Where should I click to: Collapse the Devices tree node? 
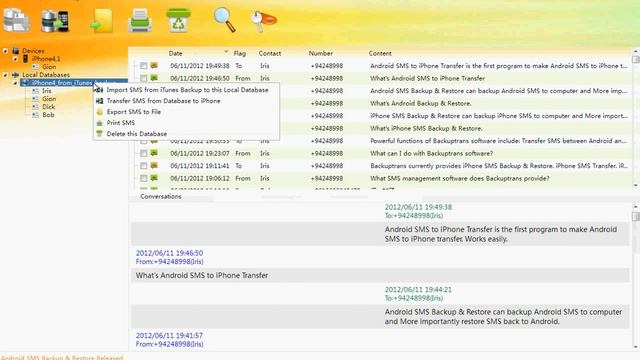[5, 51]
